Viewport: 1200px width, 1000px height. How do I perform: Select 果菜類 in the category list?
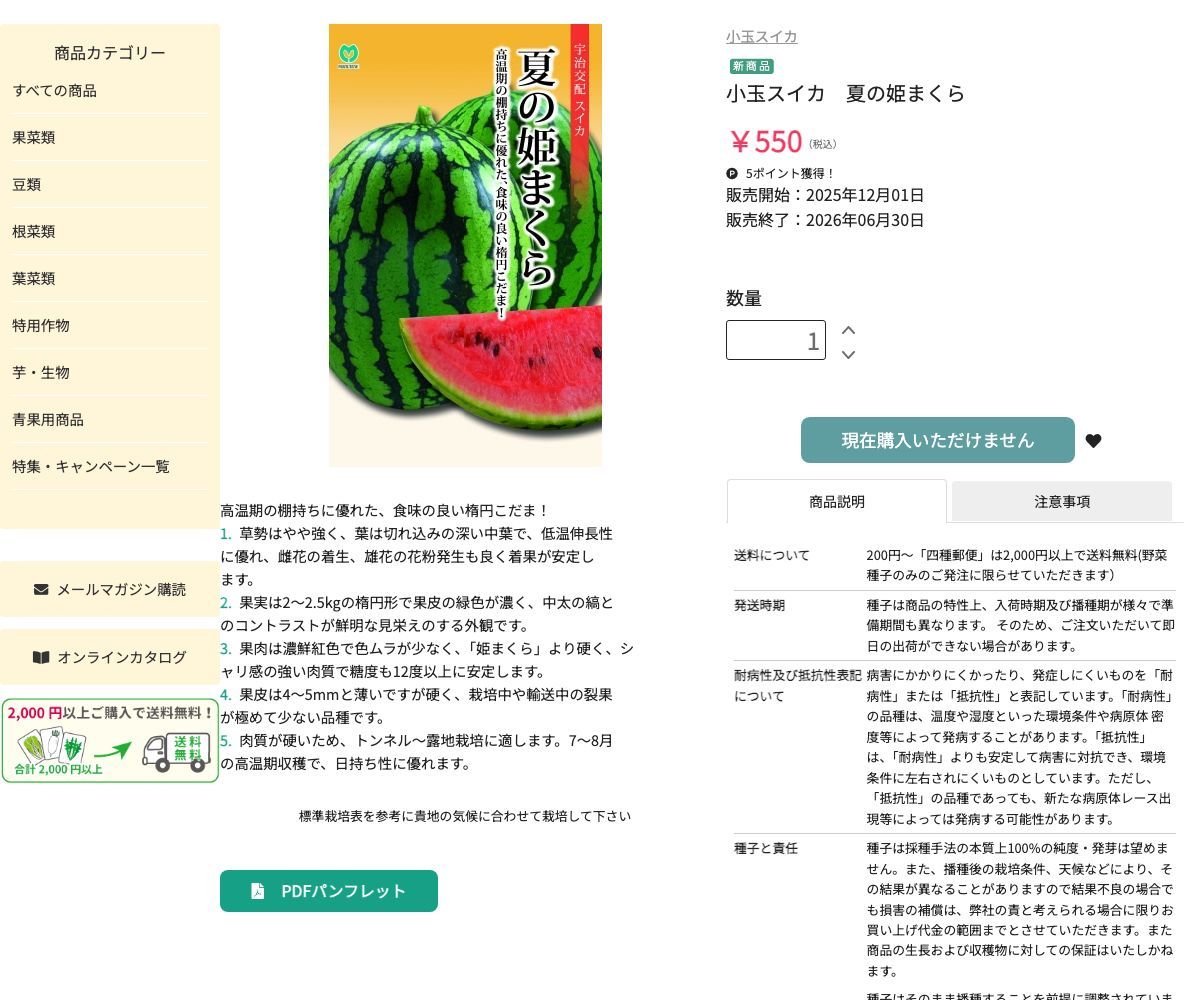coord(34,138)
